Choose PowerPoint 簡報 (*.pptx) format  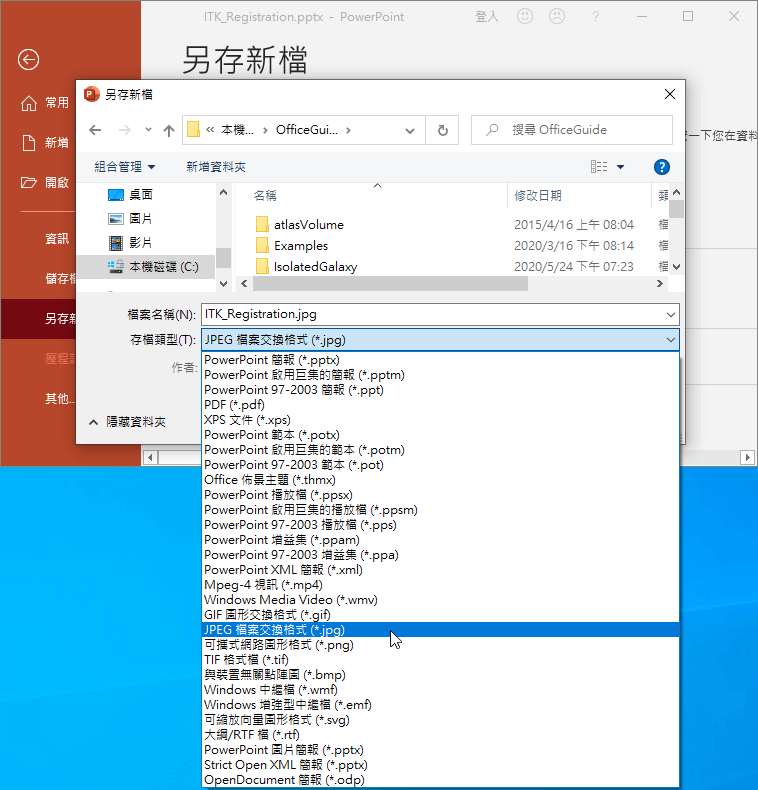pos(440,360)
